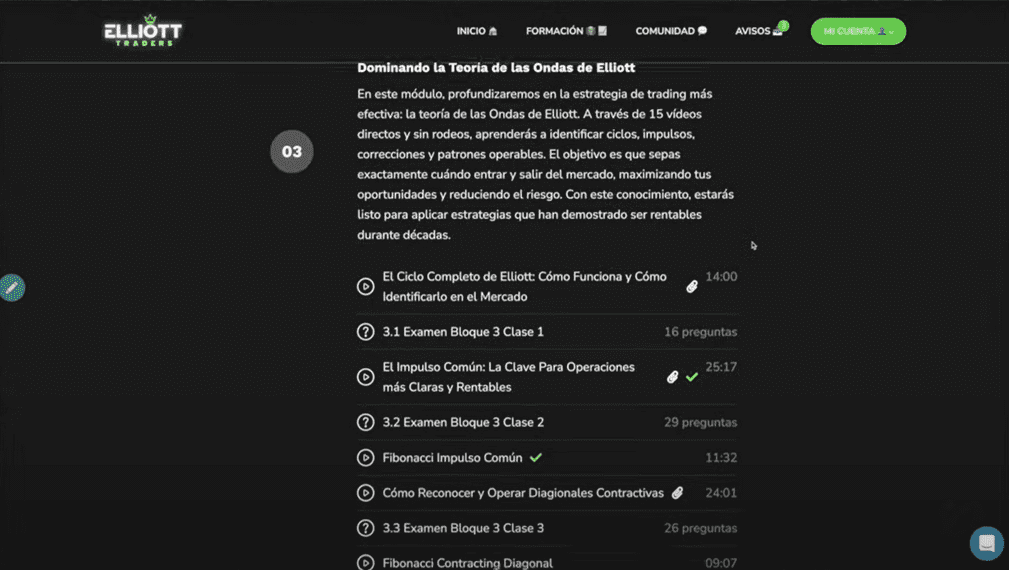Open lesson Fibonacci Contracting Diagonal
Image resolution: width=1009 pixels, height=570 pixels.
tap(468, 563)
